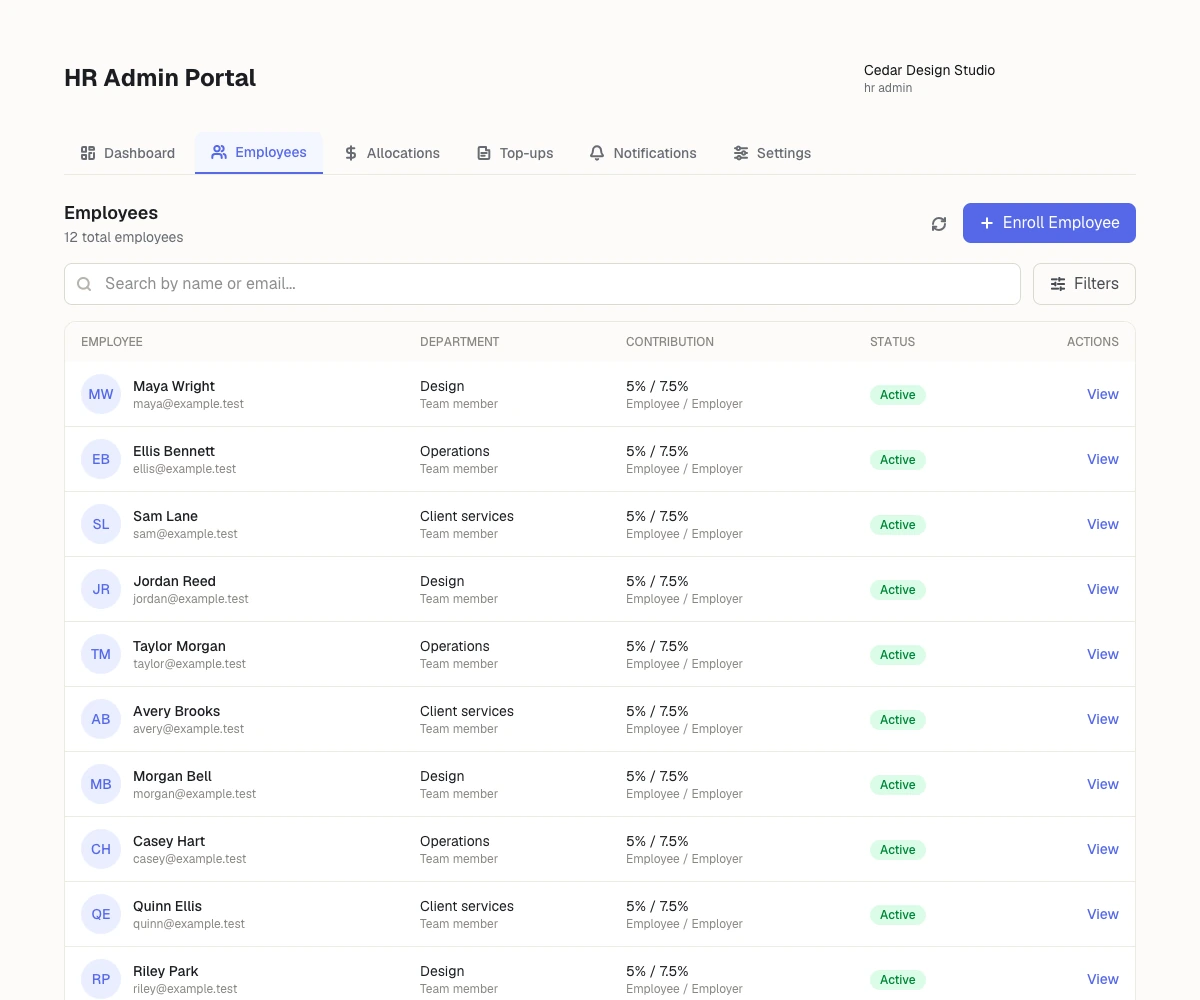Switch to the Allocations tab
1200x1000 pixels.
(x=391, y=153)
